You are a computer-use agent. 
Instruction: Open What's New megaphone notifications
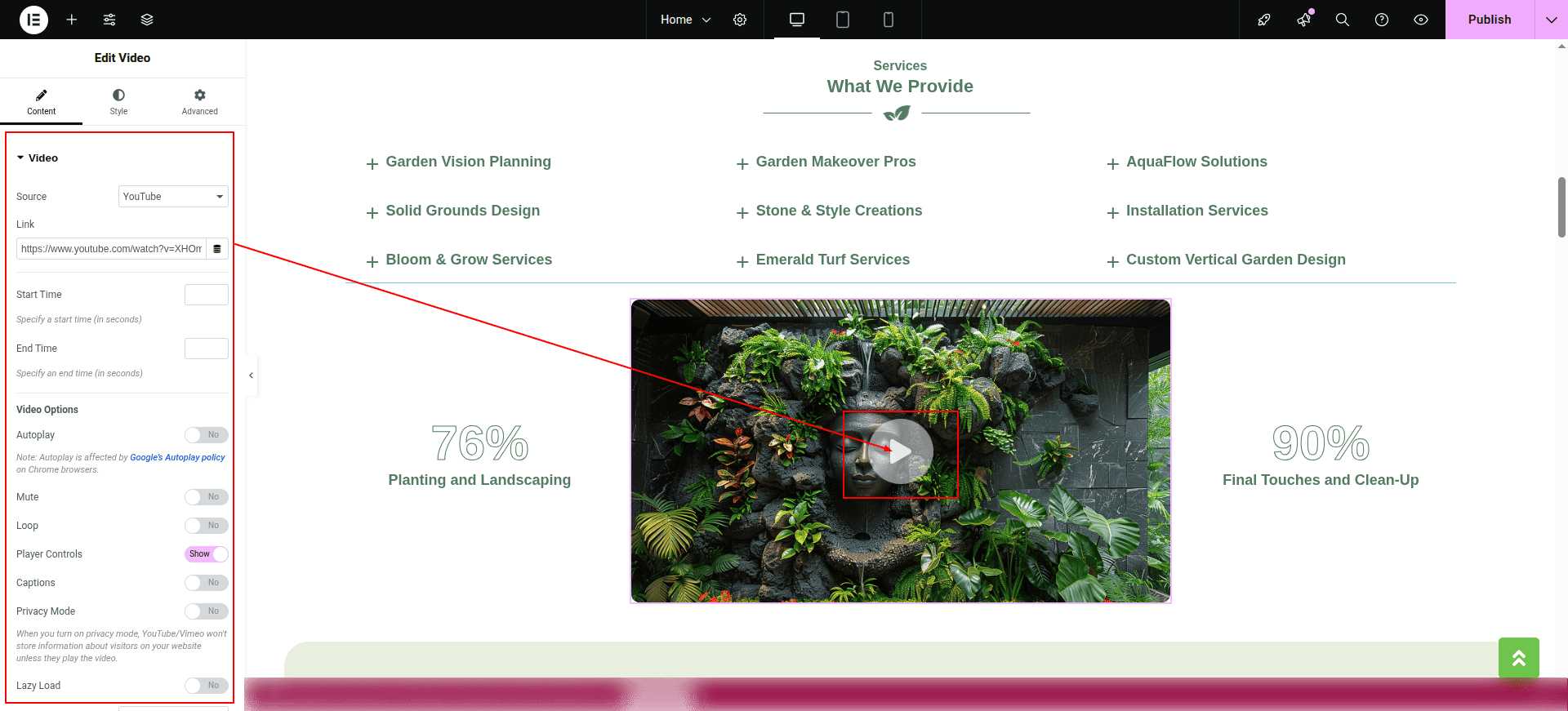pos(1303,20)
